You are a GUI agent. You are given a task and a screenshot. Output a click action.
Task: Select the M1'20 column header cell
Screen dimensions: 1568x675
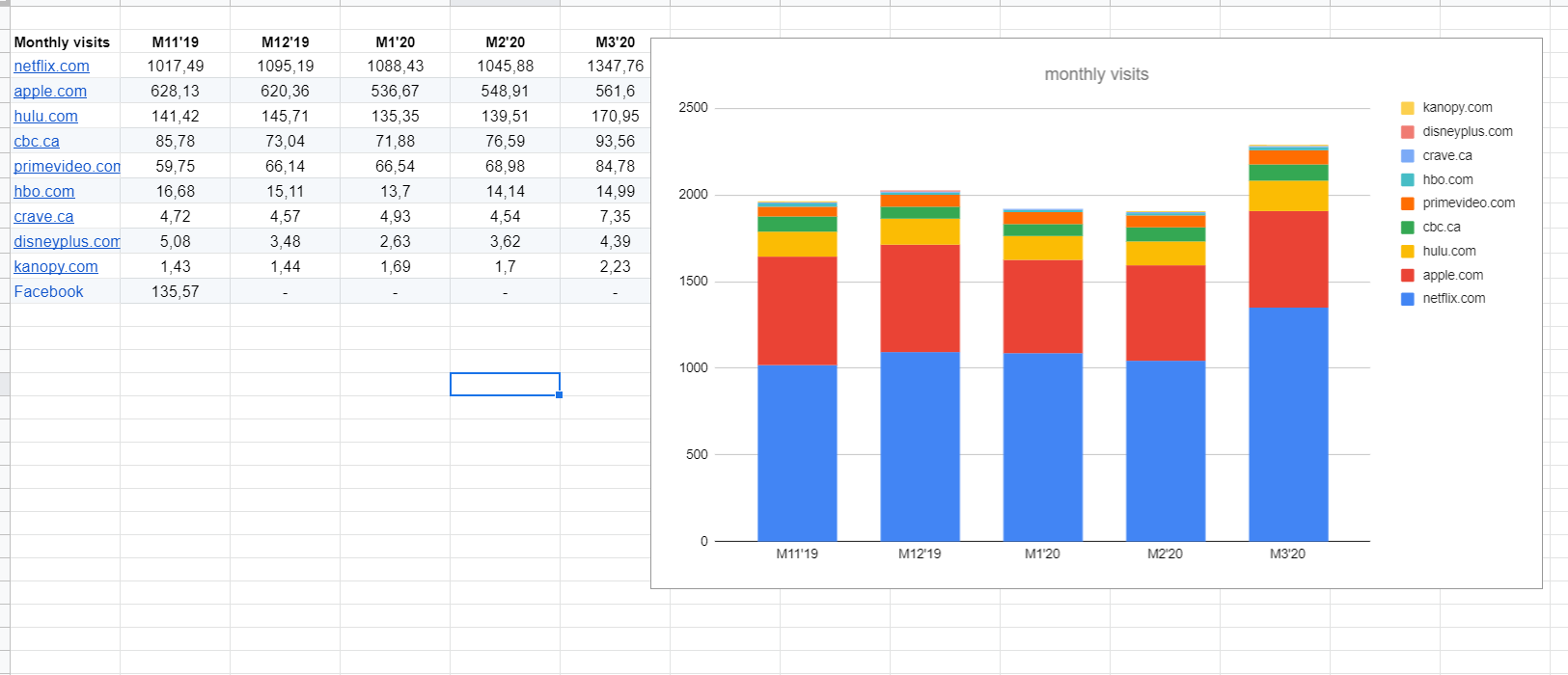pos(396,41)
